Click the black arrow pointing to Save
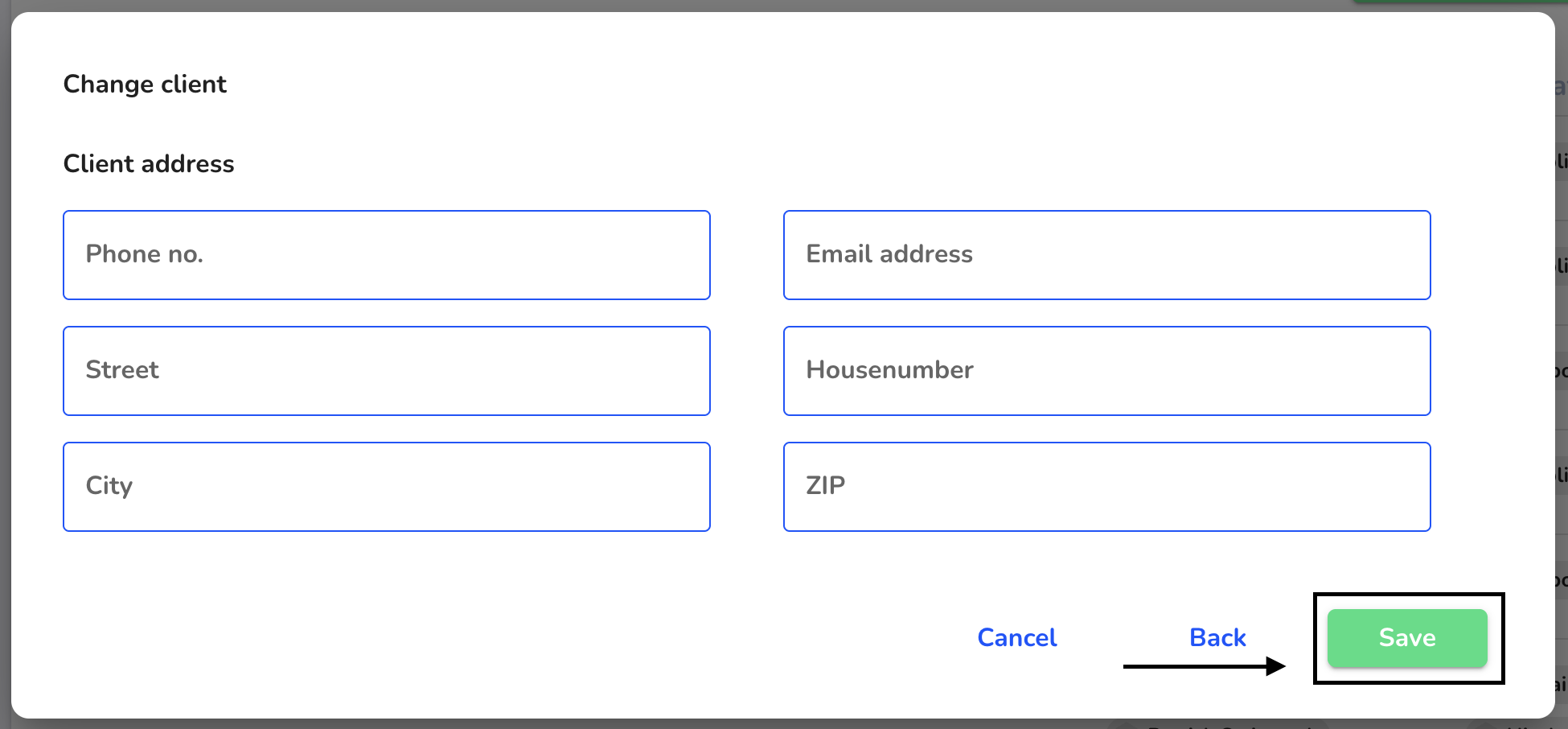This screenshot has height=729, width=1568. [1205, 666]
